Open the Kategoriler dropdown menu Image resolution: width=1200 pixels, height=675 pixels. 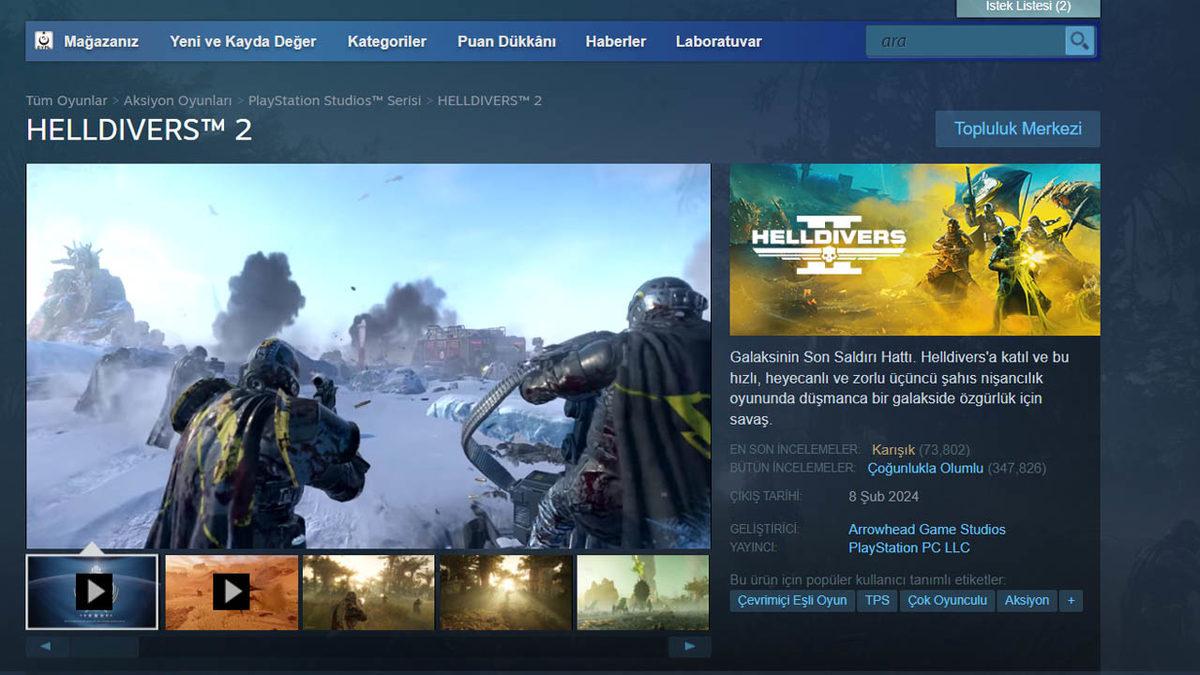(x=386, y=41)
